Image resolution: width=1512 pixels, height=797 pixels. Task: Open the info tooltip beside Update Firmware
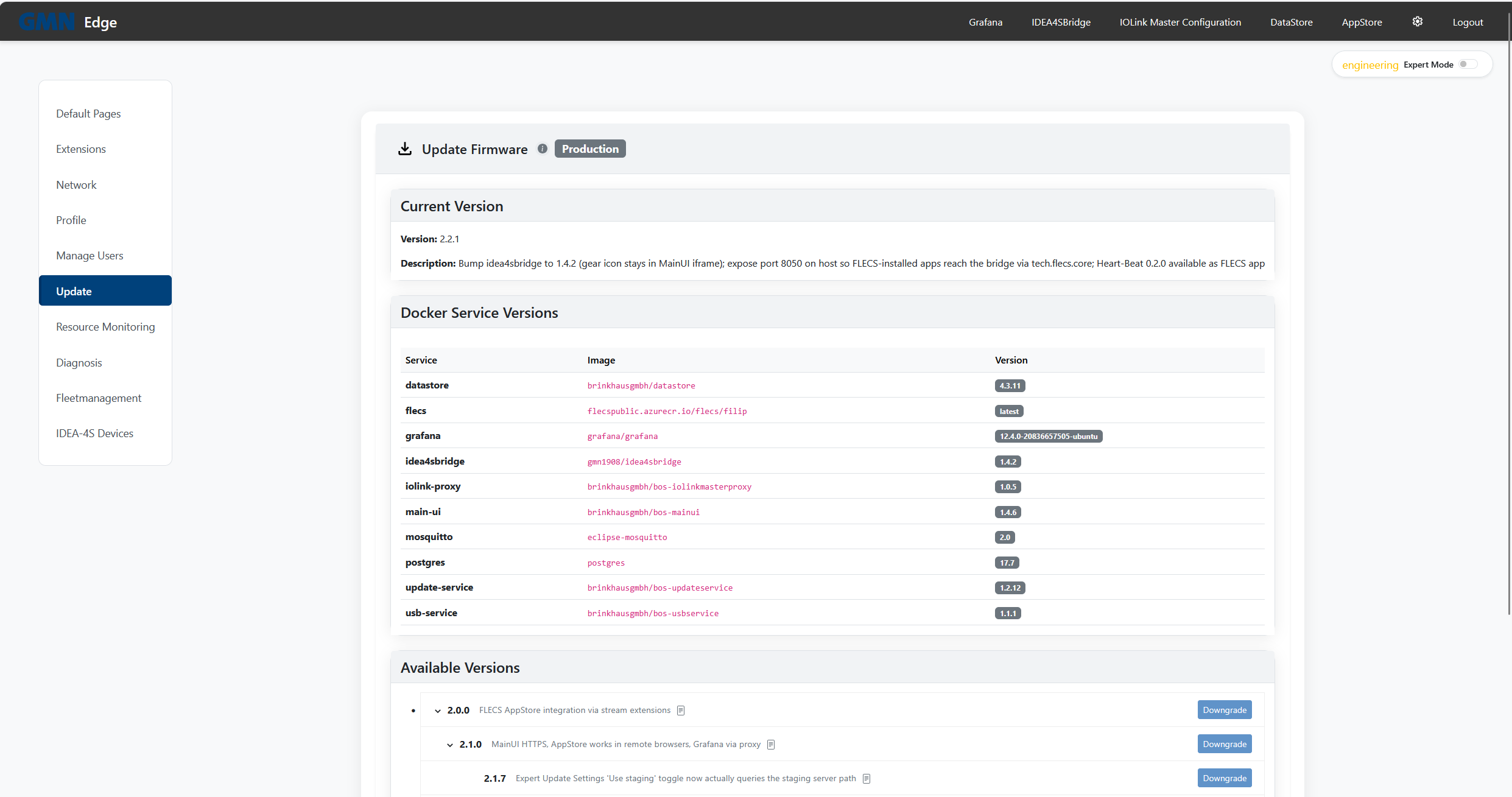(542, 149)
